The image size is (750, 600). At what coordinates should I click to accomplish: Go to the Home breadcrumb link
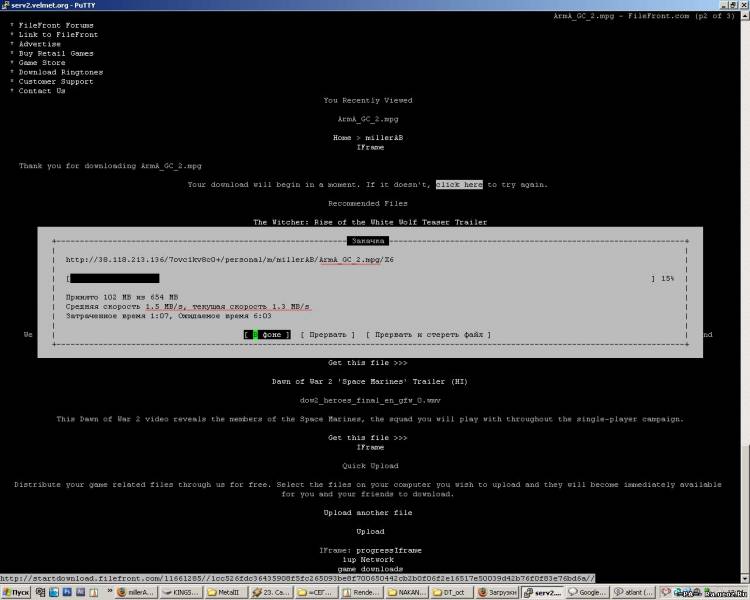[x=342, y=138]
